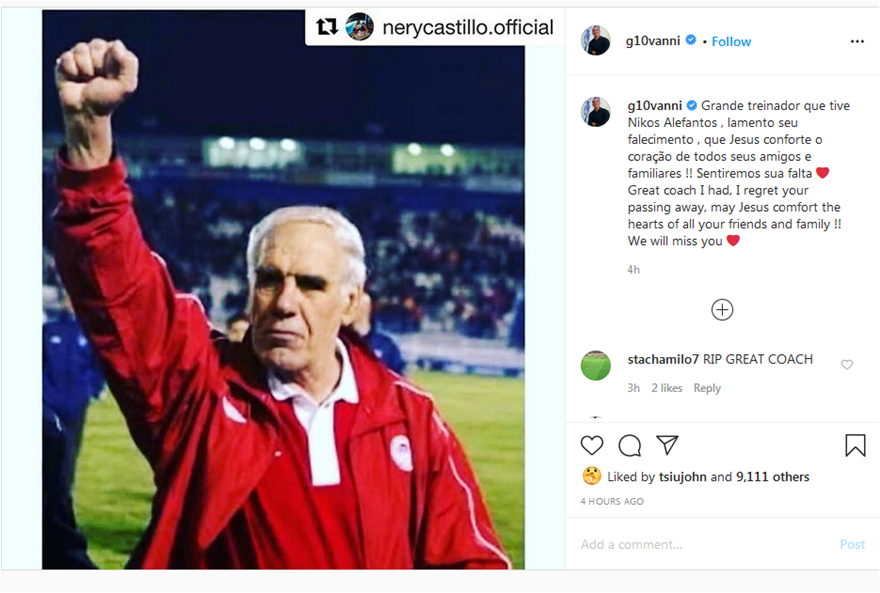The width and height of the screenshot is (880, 593).
Task: Open g10vanni username in post header
Action: pos(652,41)
